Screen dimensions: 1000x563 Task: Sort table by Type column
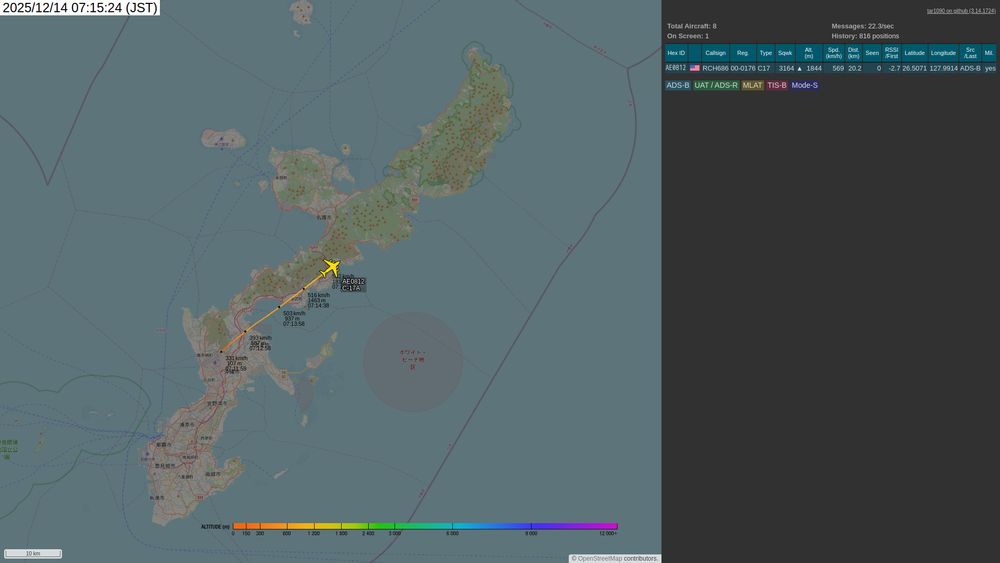tap(765, 53)
